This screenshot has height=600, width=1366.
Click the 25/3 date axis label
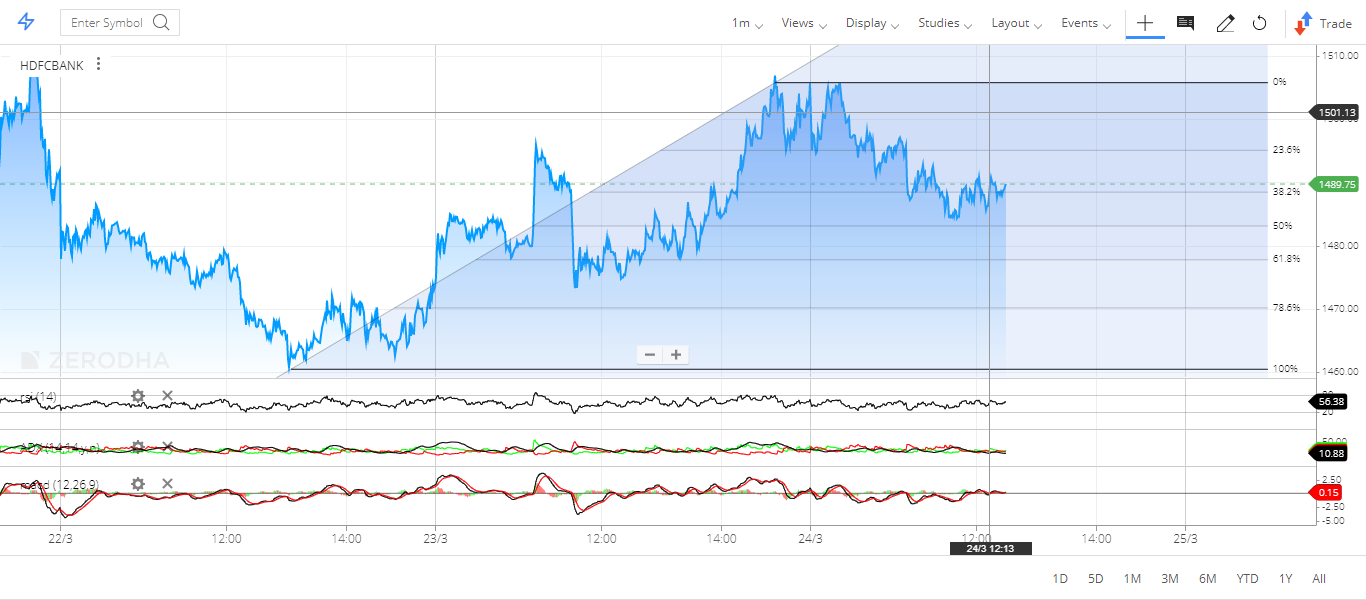point(1185,539)
